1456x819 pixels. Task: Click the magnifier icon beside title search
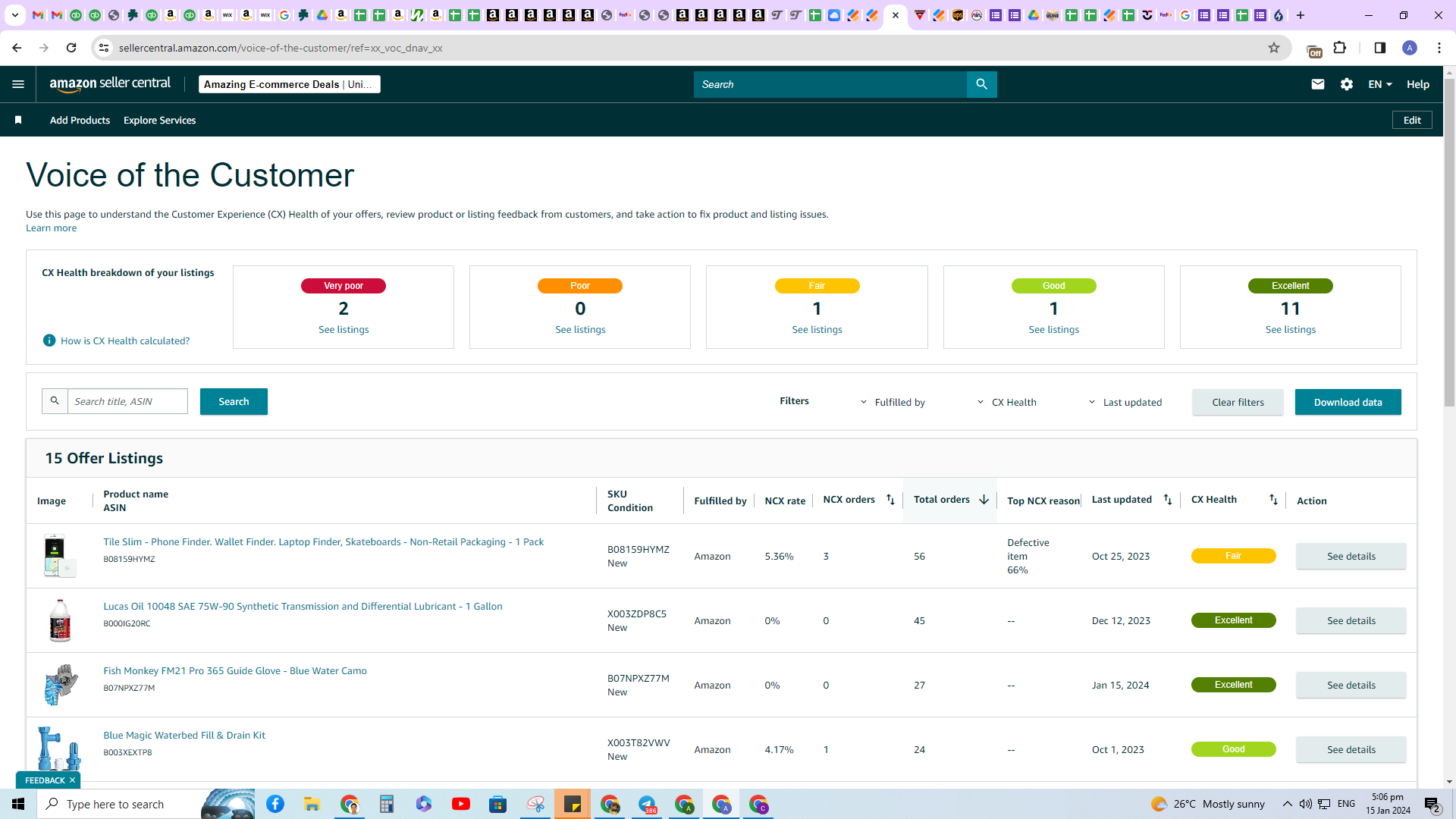[x=55, y=401]
